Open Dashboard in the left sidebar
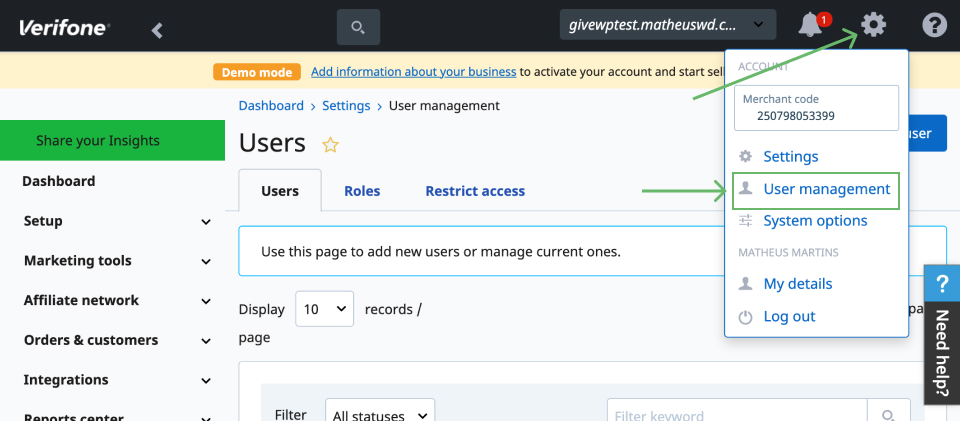Screen dimensions: 960x421 point(59,181)
